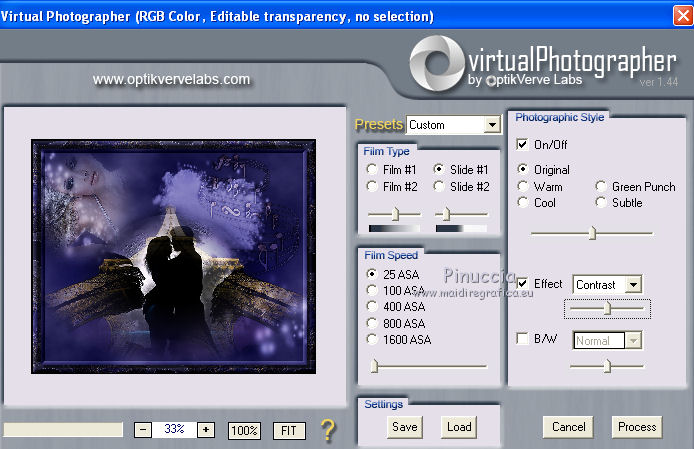Click the slide gradient swatch below Slide slider
The width and height of the screenshot is (694, 449).
[461, 228]
